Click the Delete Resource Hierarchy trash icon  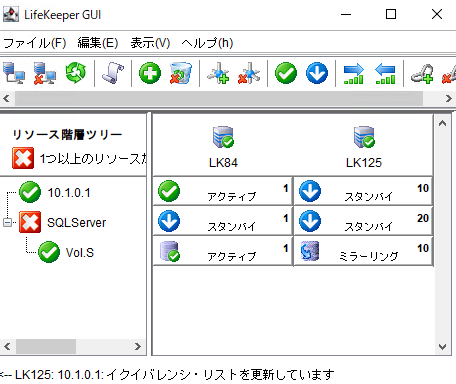coord(181,73)
